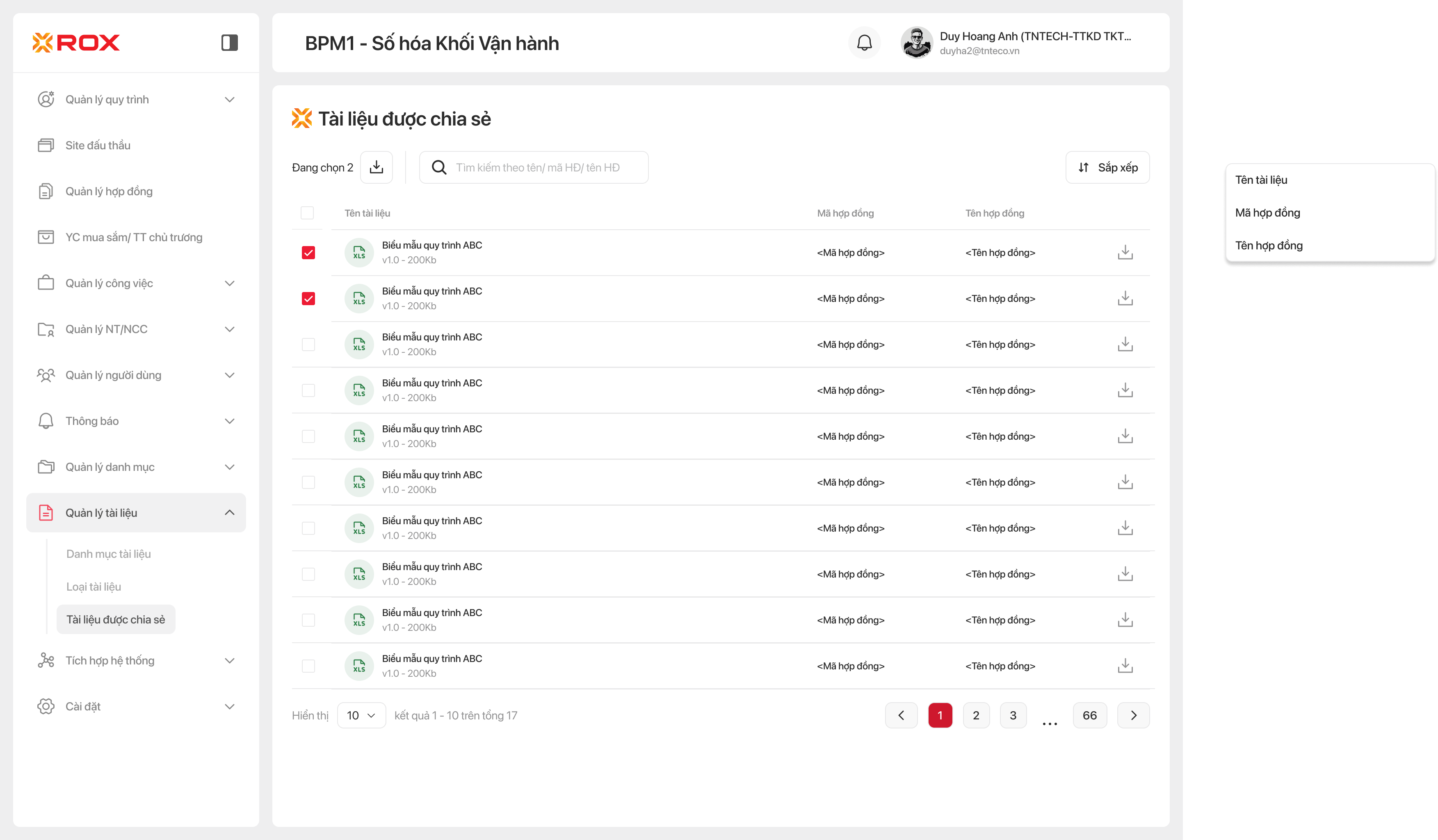Choose Mã hợp đồng sort option
Screen dimensions: 1438x840
[x=1267, y=212]
